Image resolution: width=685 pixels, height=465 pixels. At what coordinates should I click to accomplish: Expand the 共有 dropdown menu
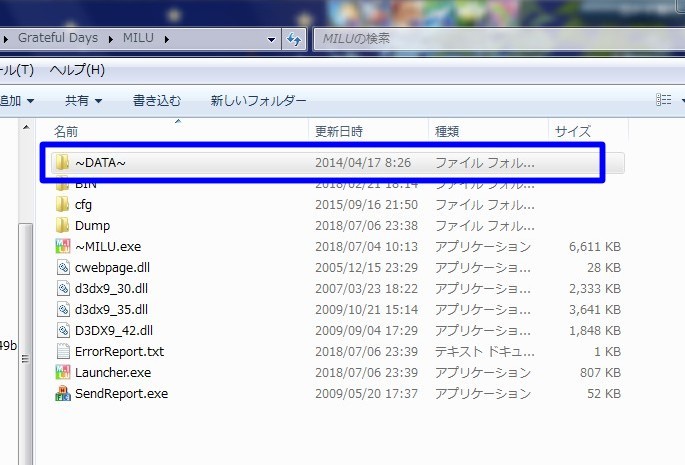(x=84, y=100)
